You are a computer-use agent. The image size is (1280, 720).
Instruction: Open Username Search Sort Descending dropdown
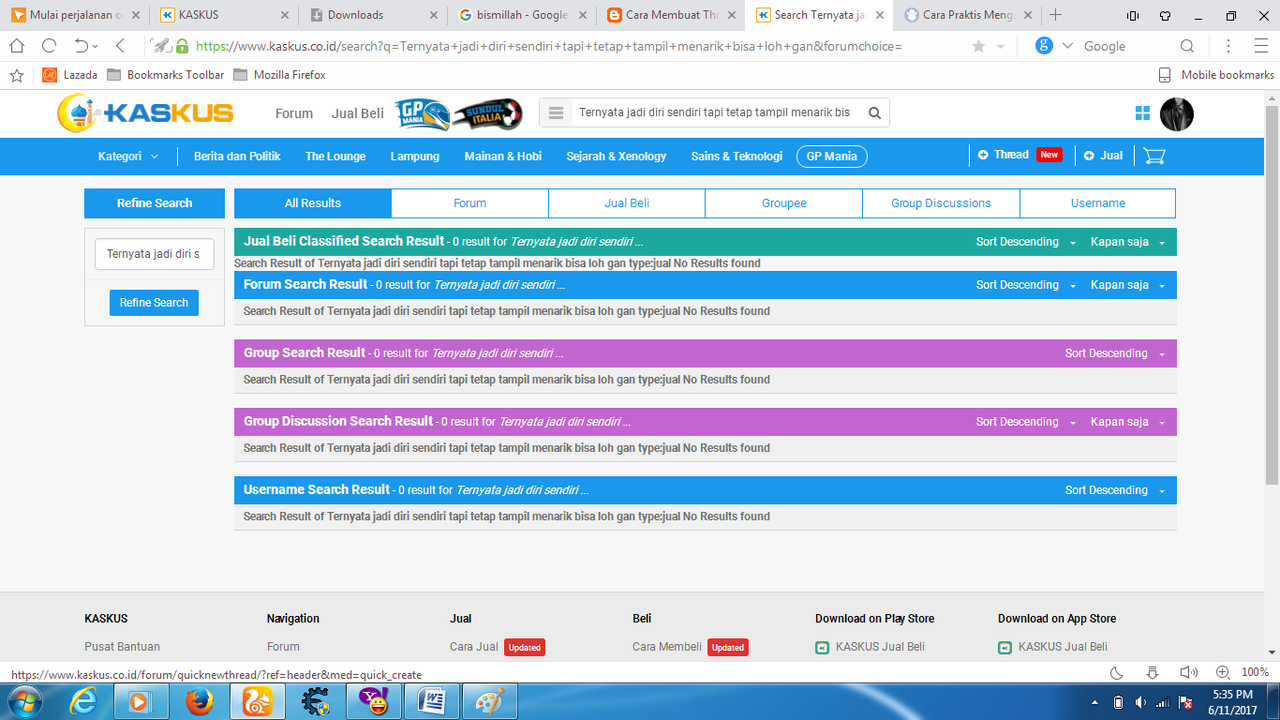point(1115,490)
